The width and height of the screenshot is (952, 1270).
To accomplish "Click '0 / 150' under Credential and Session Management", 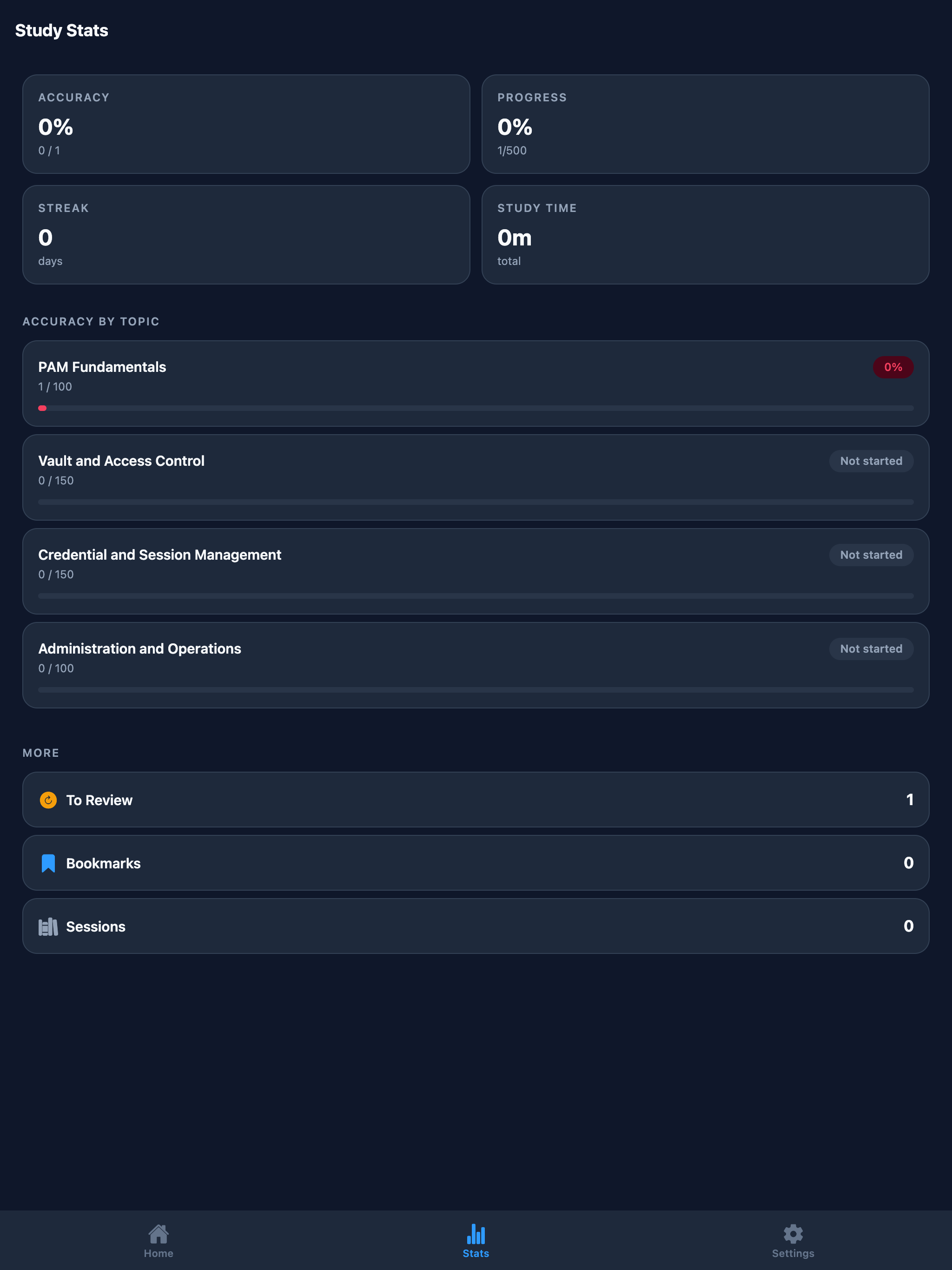I will (x=56, y=574).
